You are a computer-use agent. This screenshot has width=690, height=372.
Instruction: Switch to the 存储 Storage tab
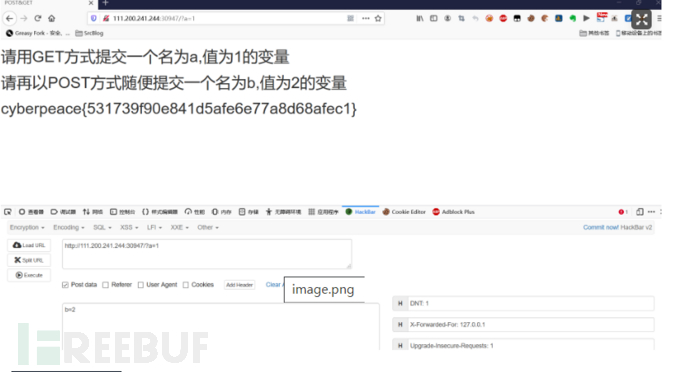pyautogui.click(x=249, y=212)
